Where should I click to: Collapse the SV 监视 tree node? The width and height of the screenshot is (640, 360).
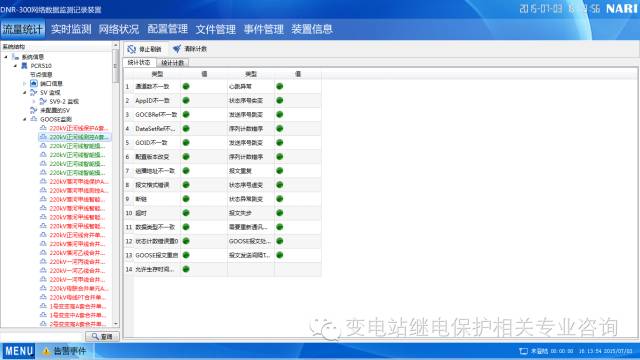[25, 93]
